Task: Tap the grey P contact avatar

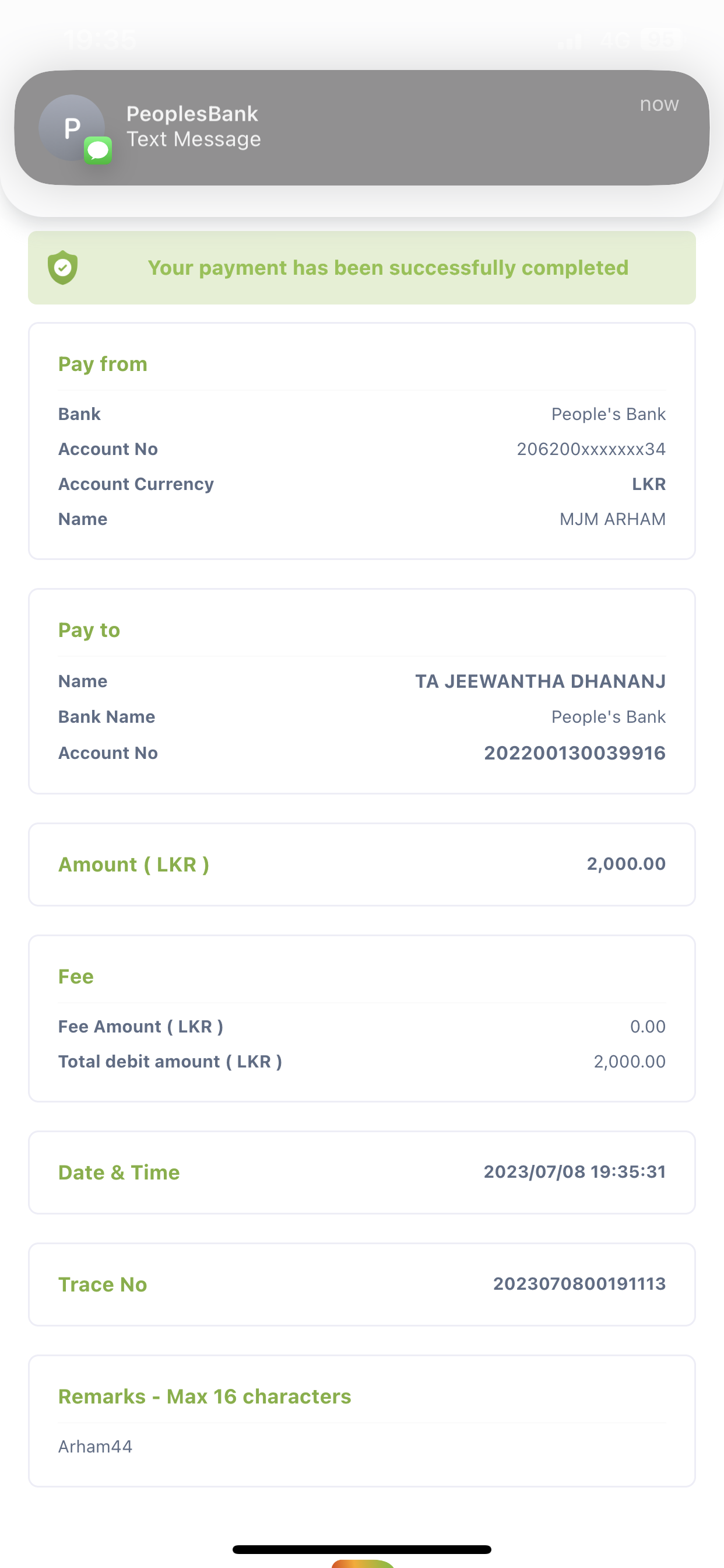Action: click(x=71, y=127)
